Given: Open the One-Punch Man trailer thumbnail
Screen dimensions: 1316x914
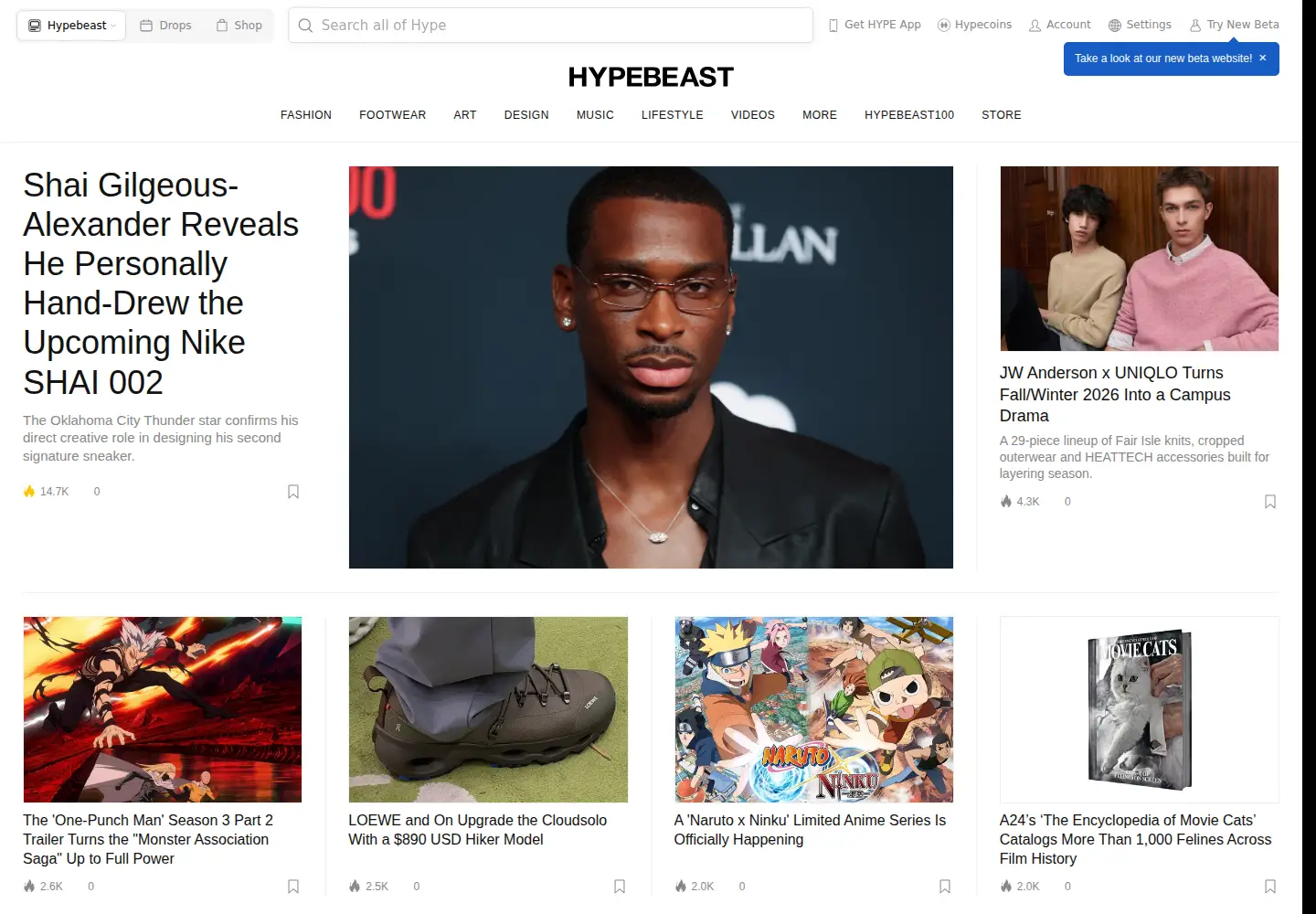Looking at the screenshot, I should coord(163,709).
